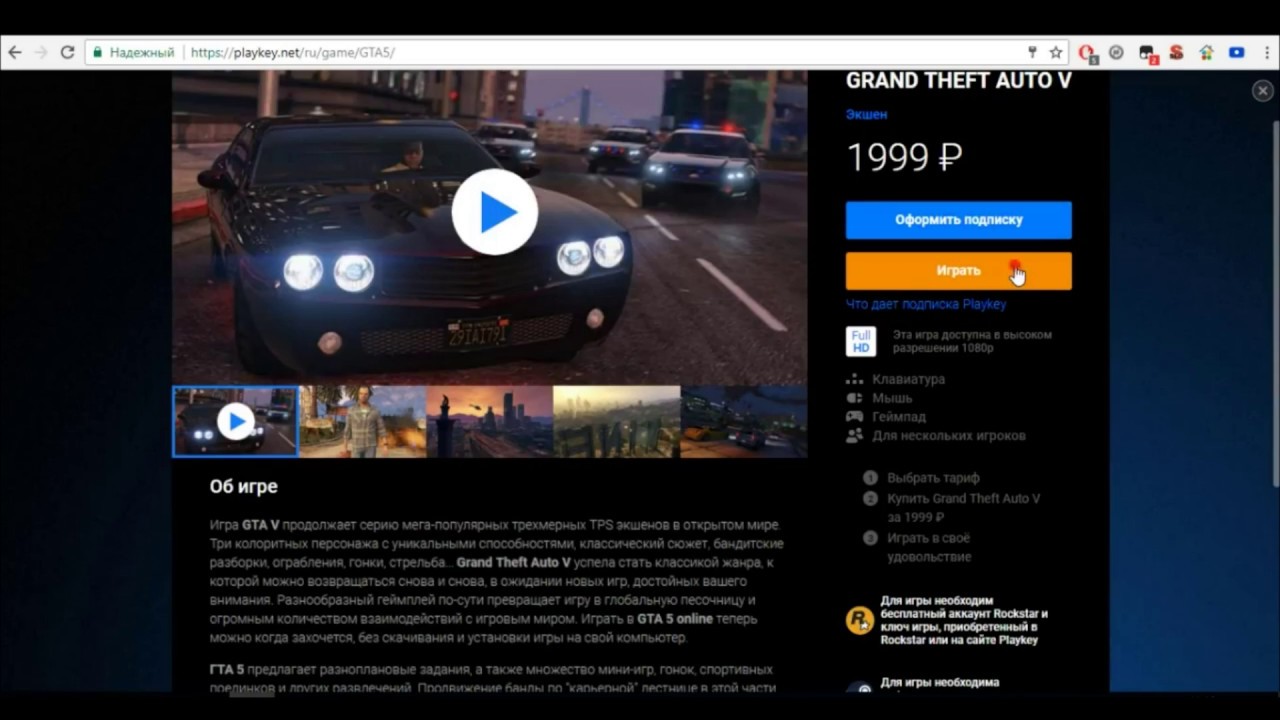Image resolution: width=1280 pixels, height=720 pixels.
Task: Go back with the browser back arrow
Action: (x=14, y=52)
